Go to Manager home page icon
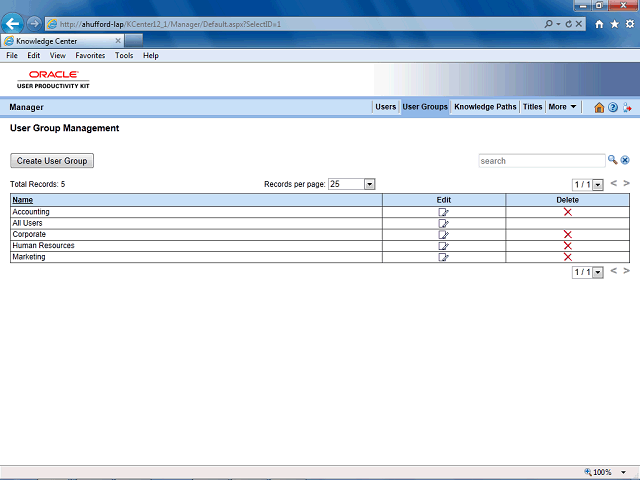The width and height of the screenshot is (640, 480). [599, 107]
